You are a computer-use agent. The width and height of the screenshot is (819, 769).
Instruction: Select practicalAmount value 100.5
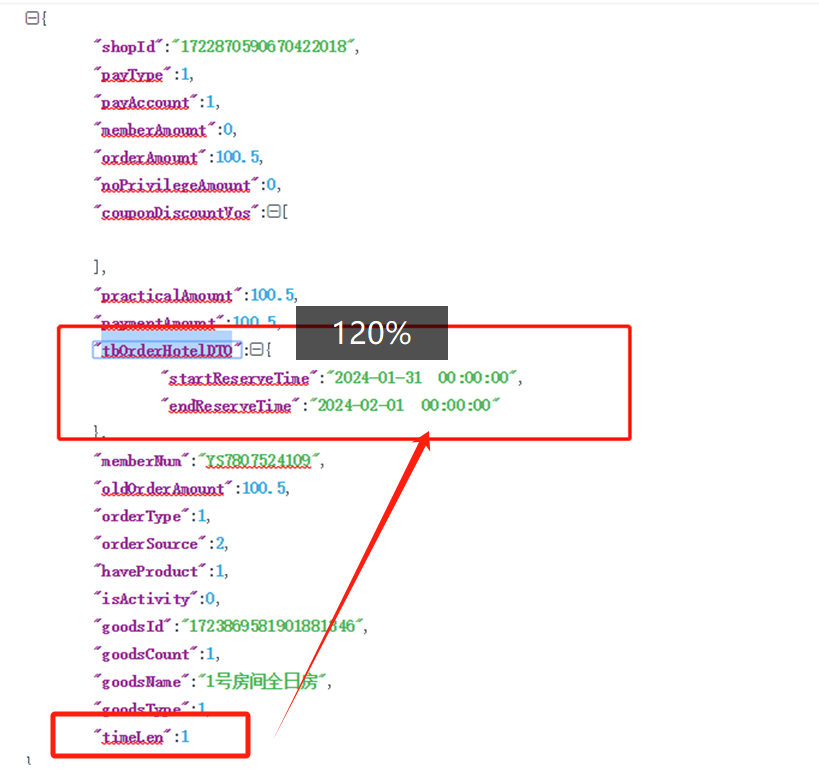(x=273, y=295)
